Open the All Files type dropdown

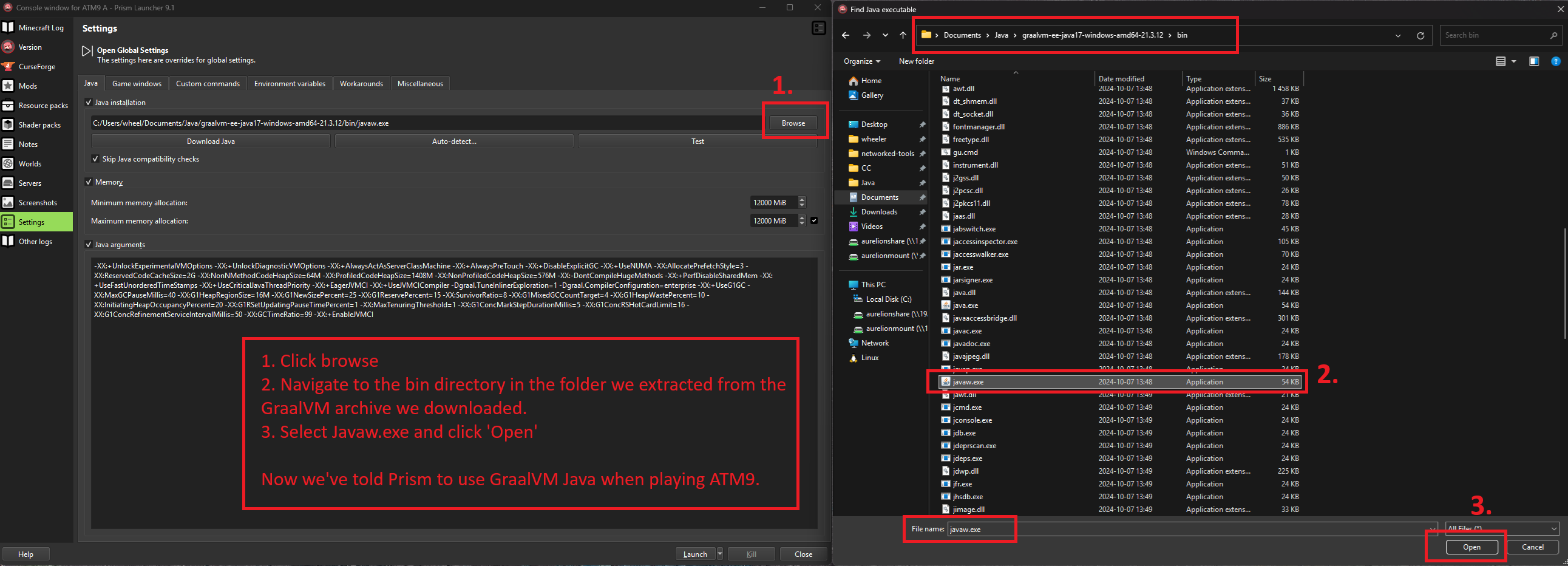[x=1502, y=528]
